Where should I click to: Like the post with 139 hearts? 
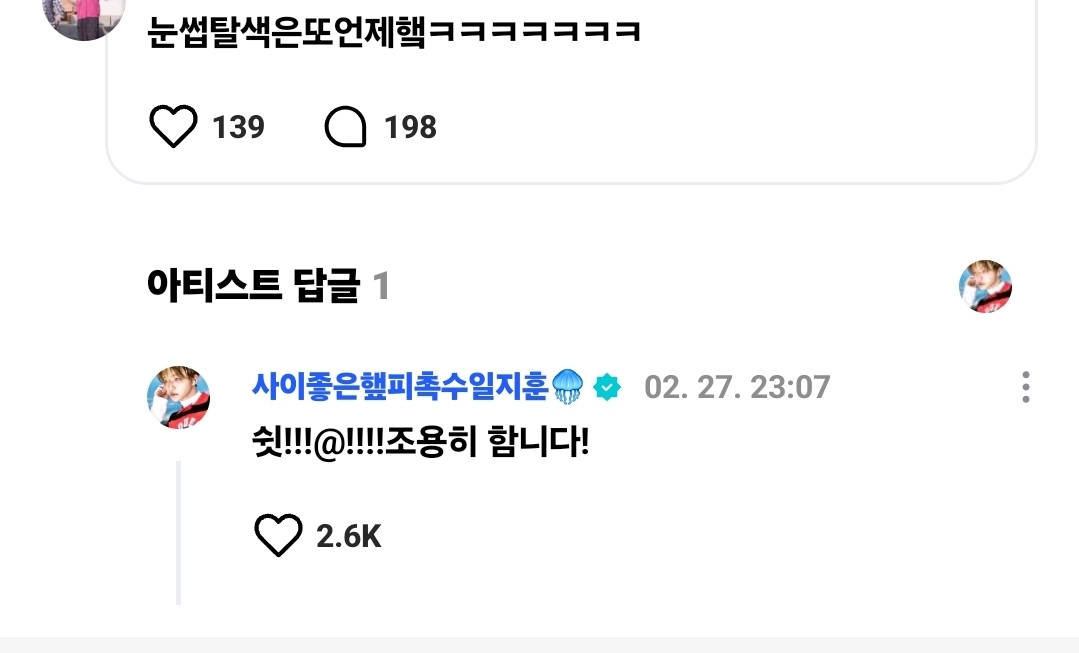[x=173, y=127]
